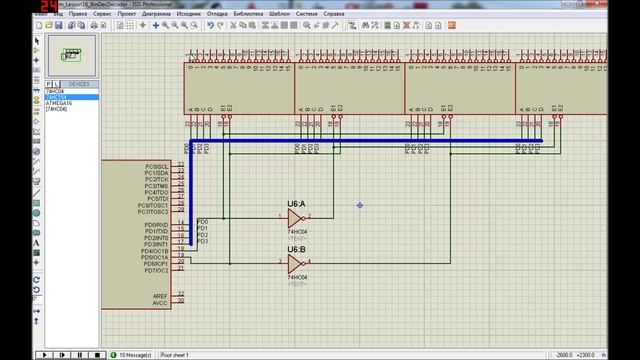Screen dimensions: 640x360
Task: Center view at cursor
Action: pos(156,25)
